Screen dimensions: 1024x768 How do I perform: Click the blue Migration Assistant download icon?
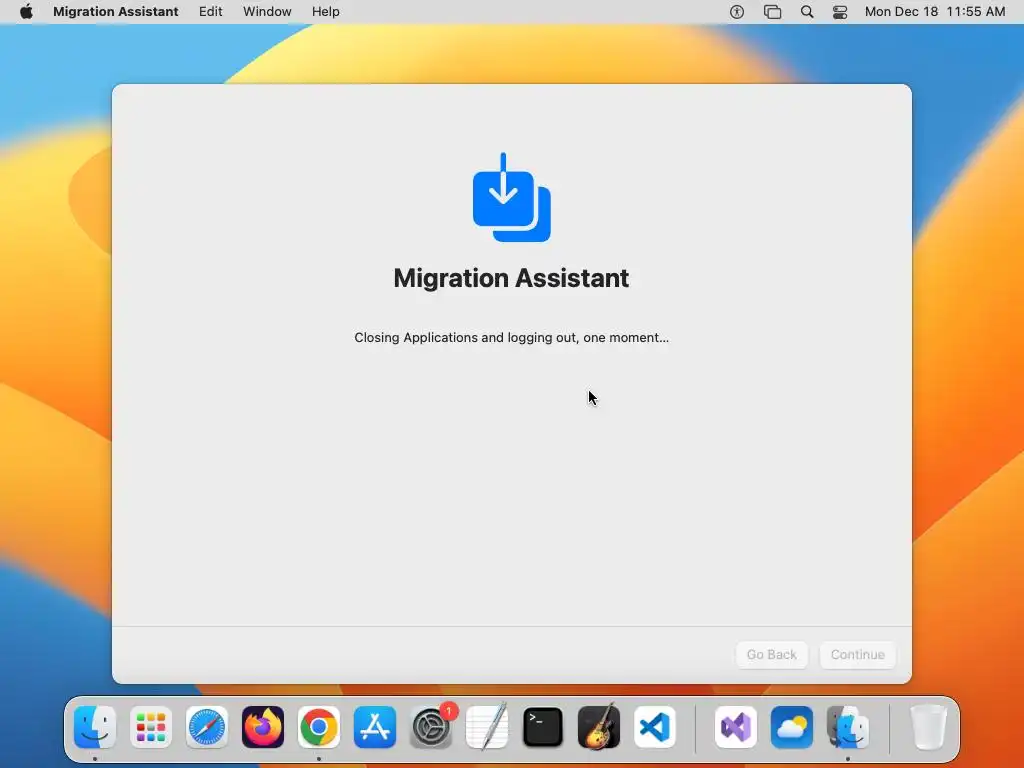point(511,197)
